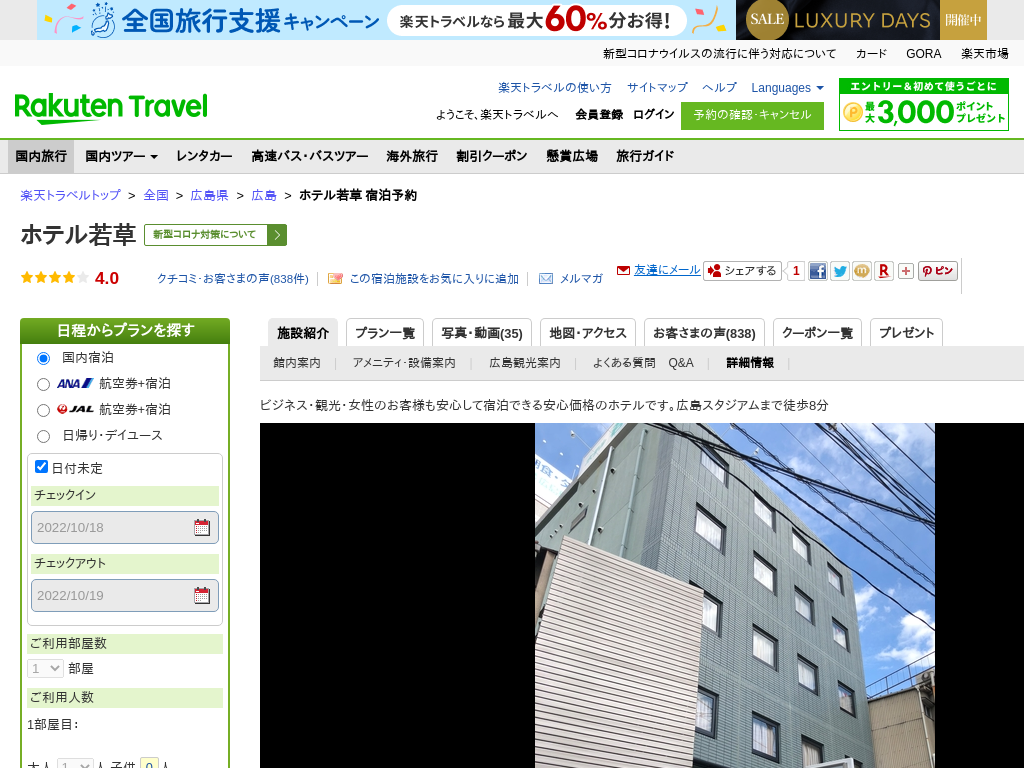The image size is (1024, 768).
Task: Click the 全国旅行支援キャンペーン banner
Action: 385,20
